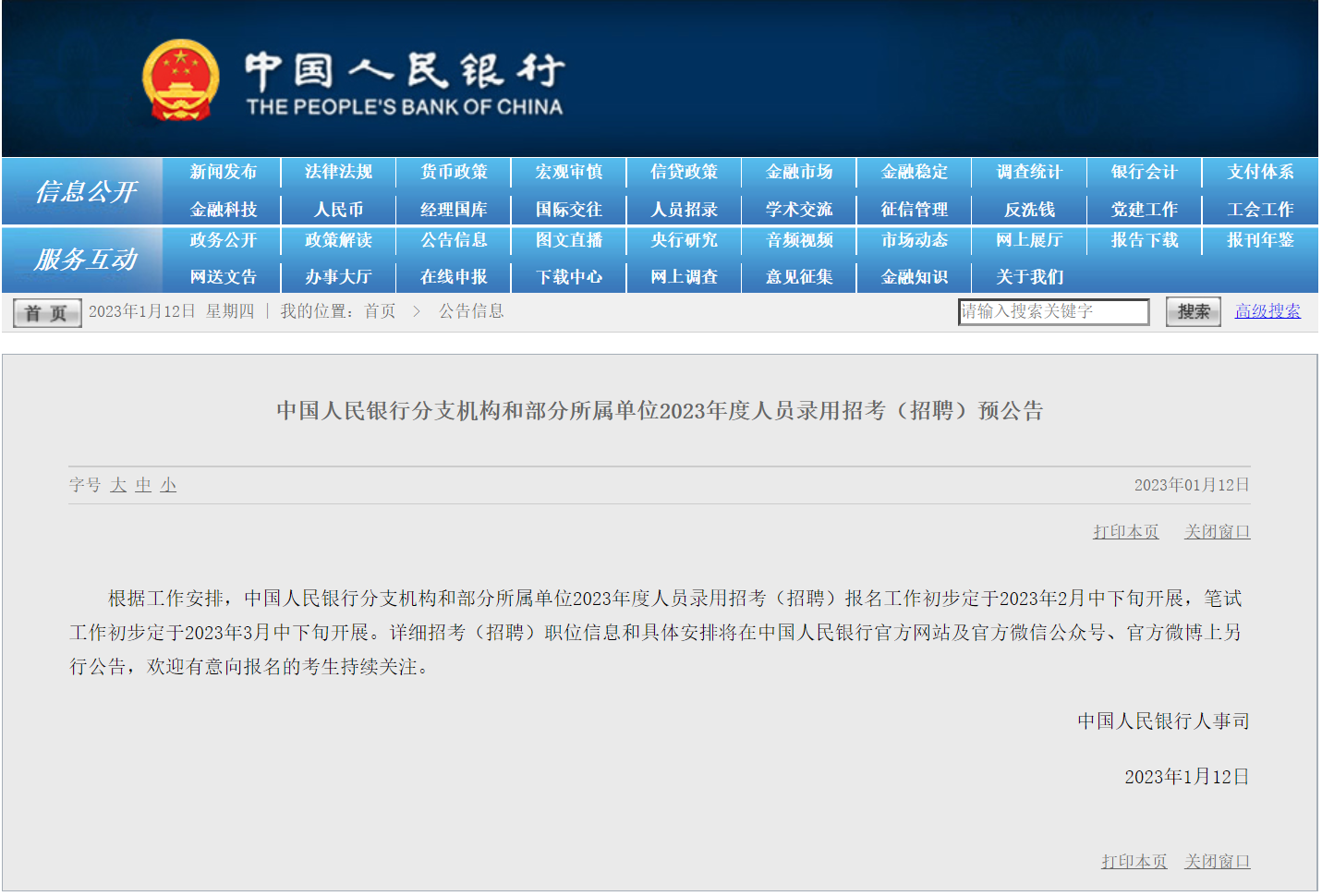Go to 货币政策 section
1322x896 pixels.
(x=454, y=172)
